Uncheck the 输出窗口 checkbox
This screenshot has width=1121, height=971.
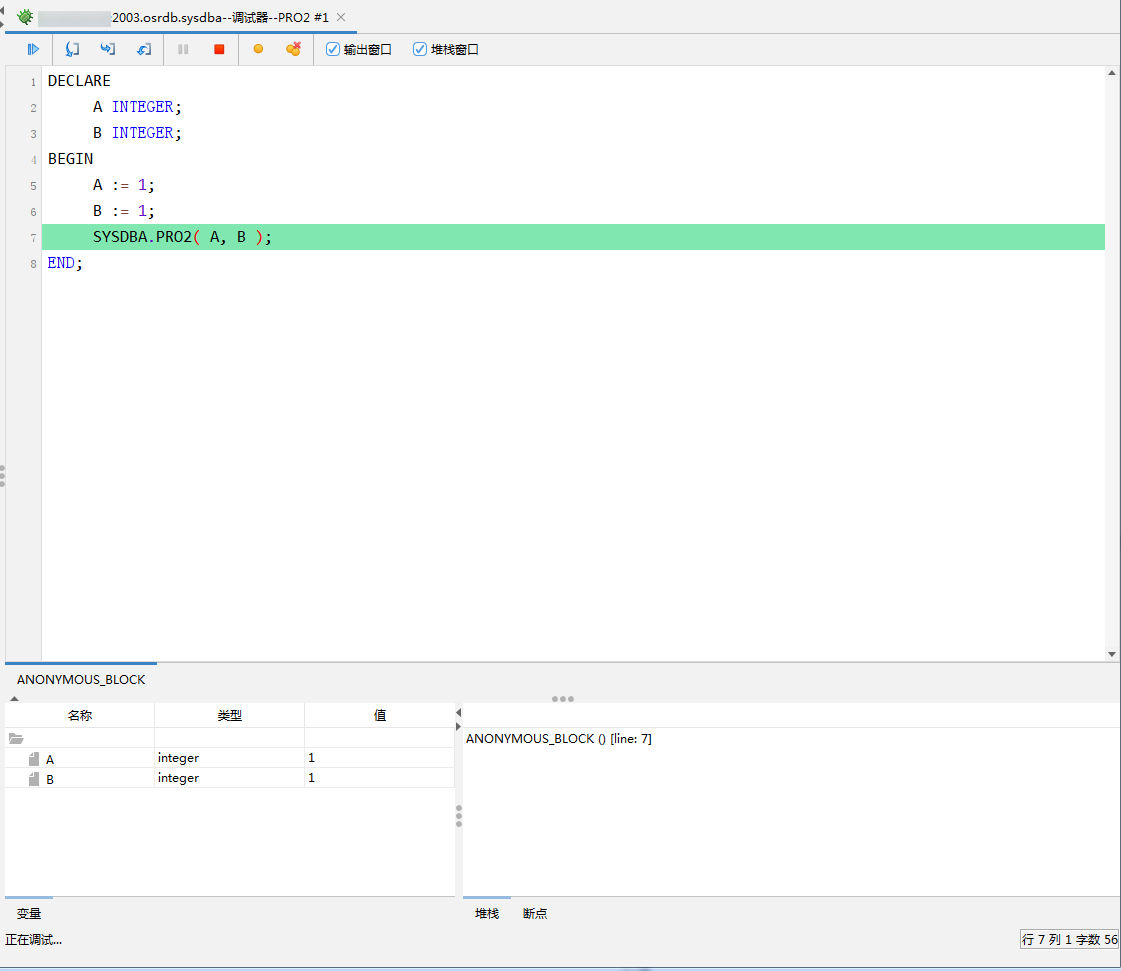click(333, 49)
